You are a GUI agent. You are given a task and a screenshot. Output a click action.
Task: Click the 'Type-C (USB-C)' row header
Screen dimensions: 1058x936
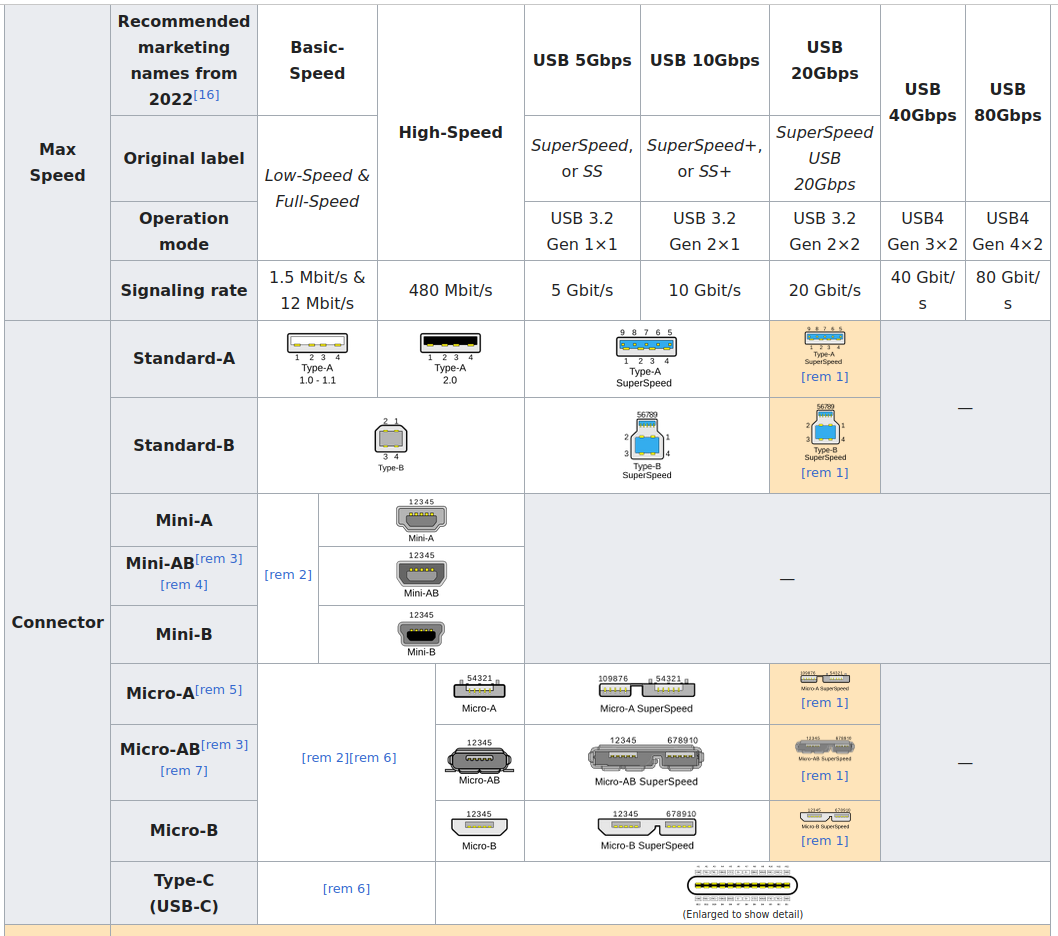coord(184,893)
